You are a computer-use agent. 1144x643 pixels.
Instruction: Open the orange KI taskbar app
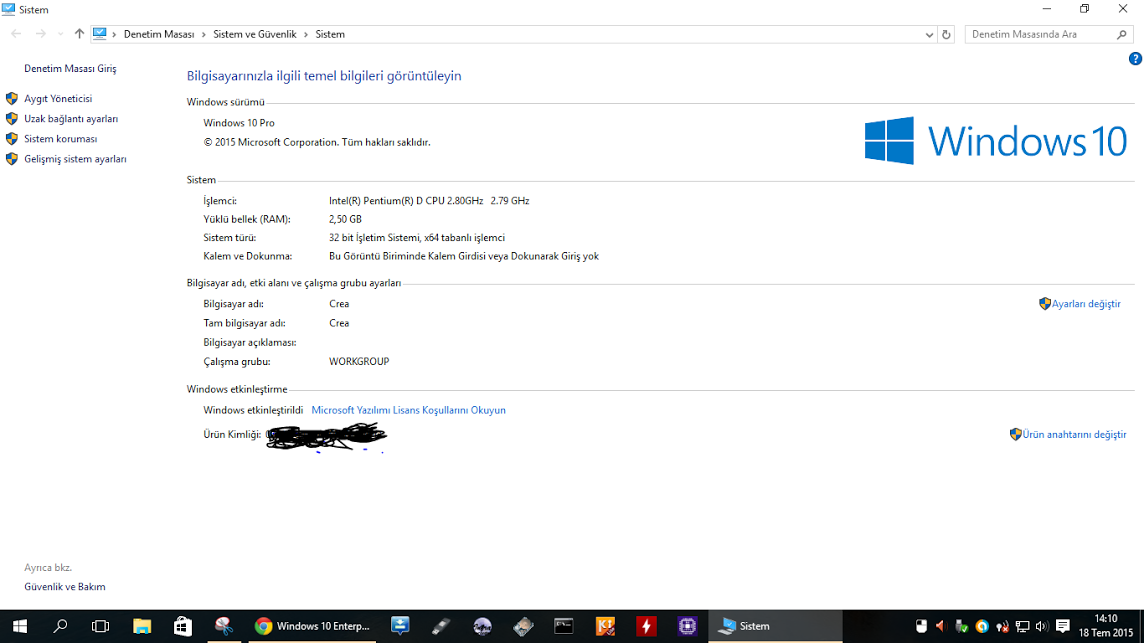605,626
